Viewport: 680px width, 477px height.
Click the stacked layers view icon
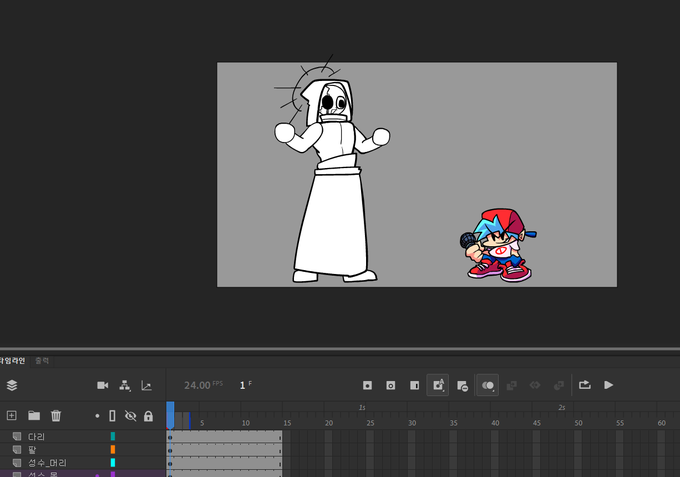(12, 385)
